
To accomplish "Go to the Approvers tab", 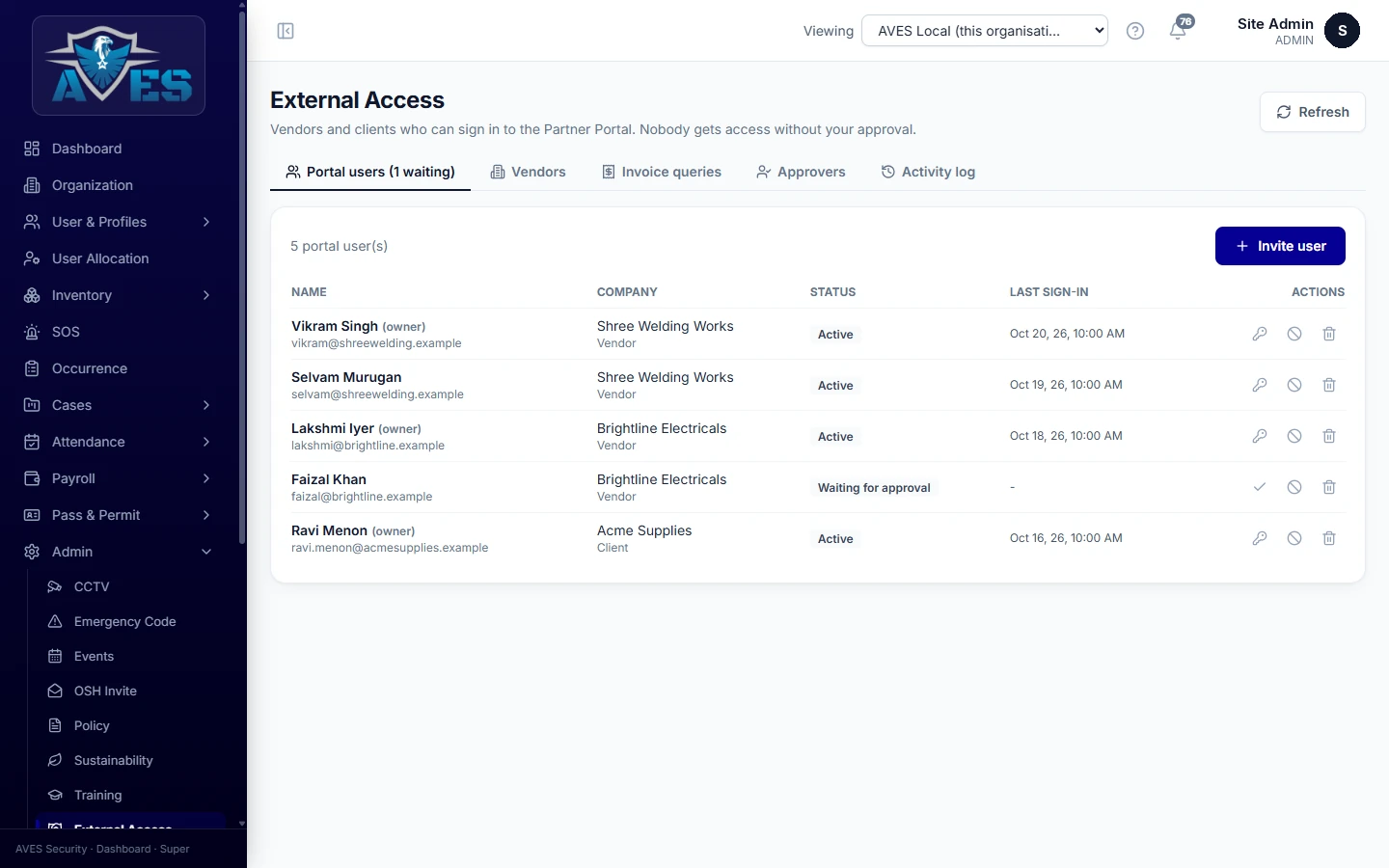I will point(801,172).
